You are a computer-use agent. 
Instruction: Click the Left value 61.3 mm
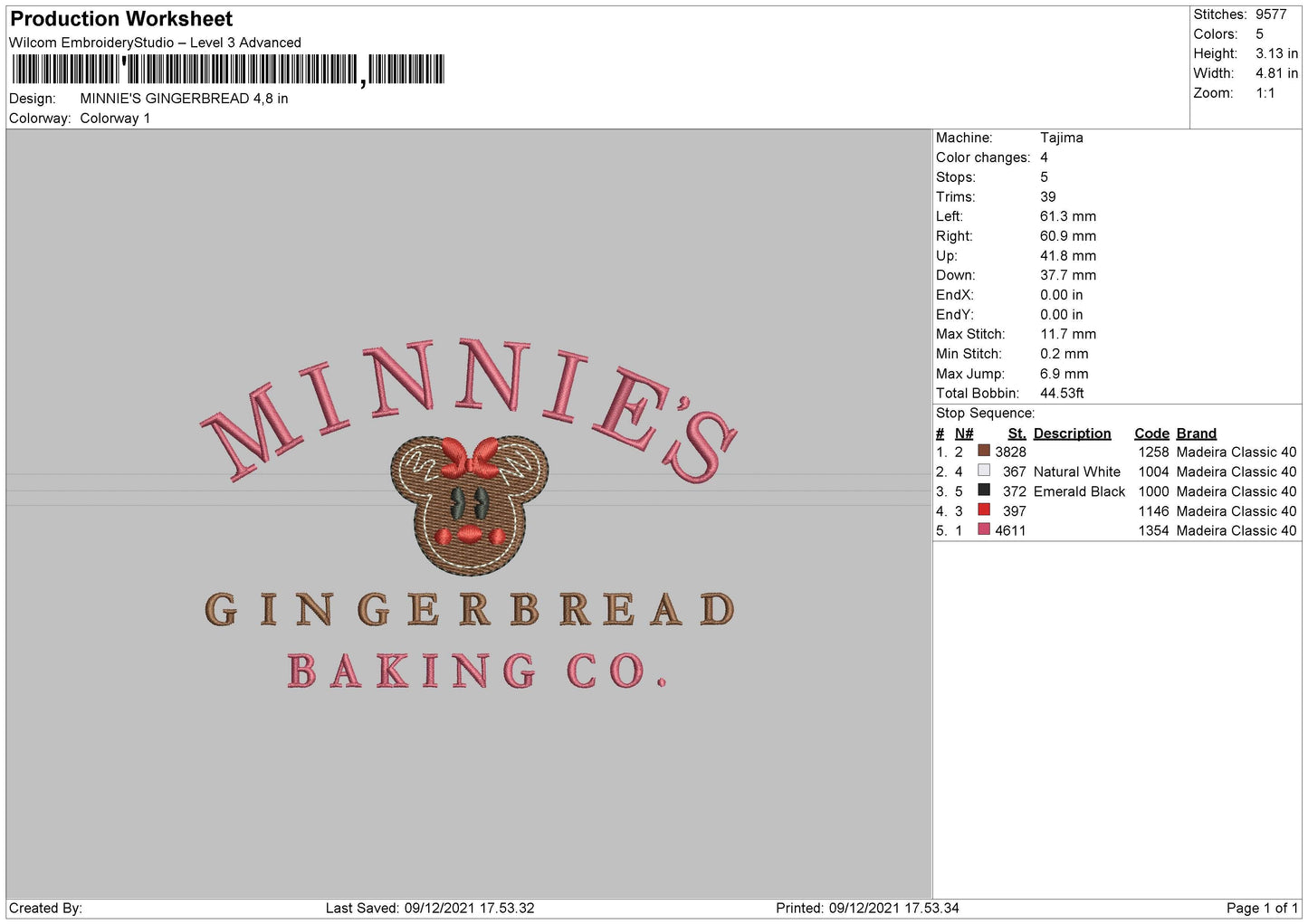[1067, 216]
